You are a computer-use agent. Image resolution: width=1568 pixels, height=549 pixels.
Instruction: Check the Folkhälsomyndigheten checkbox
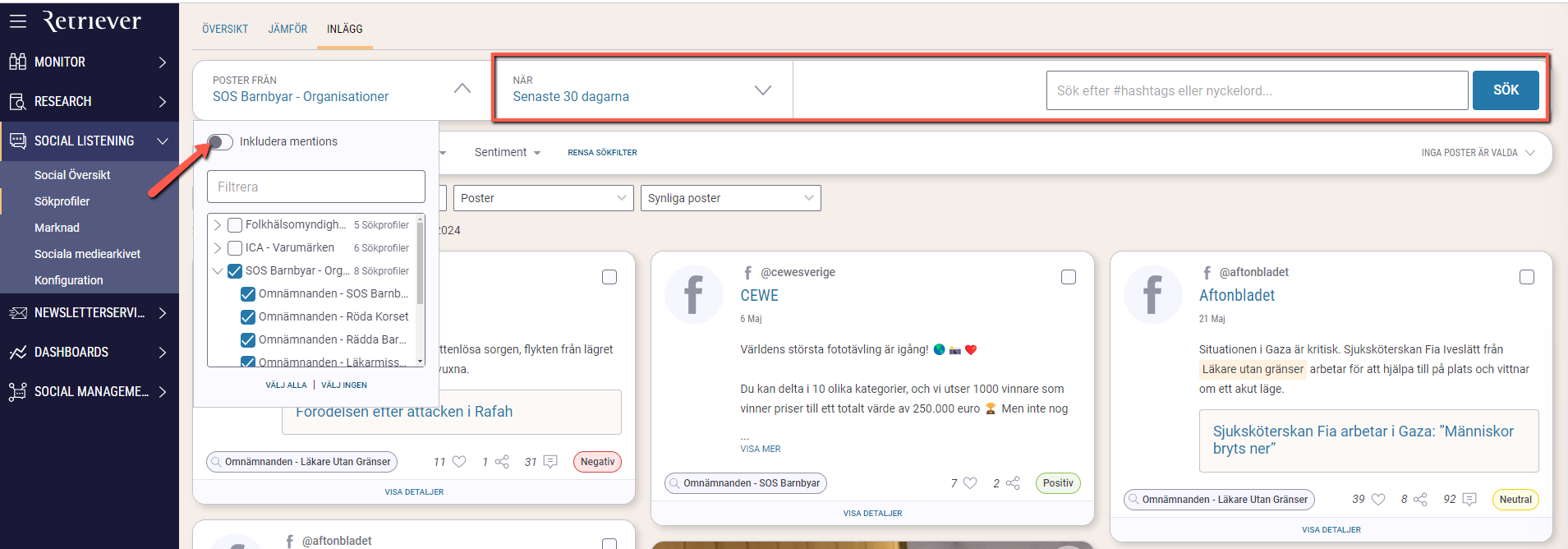point(235,224)
